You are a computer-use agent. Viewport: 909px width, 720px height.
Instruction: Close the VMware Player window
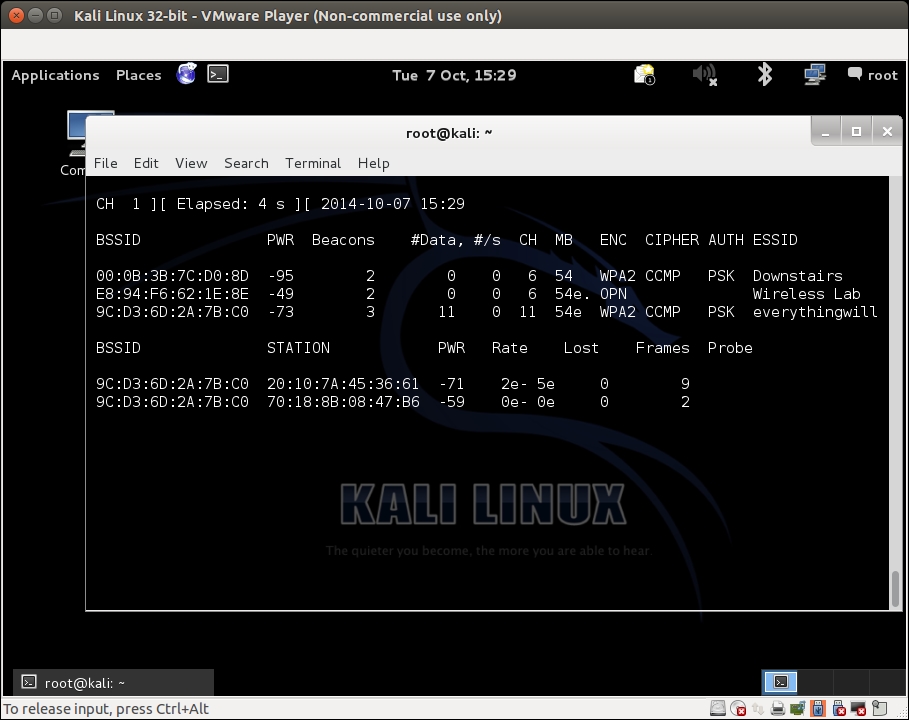tap(17, 15)
